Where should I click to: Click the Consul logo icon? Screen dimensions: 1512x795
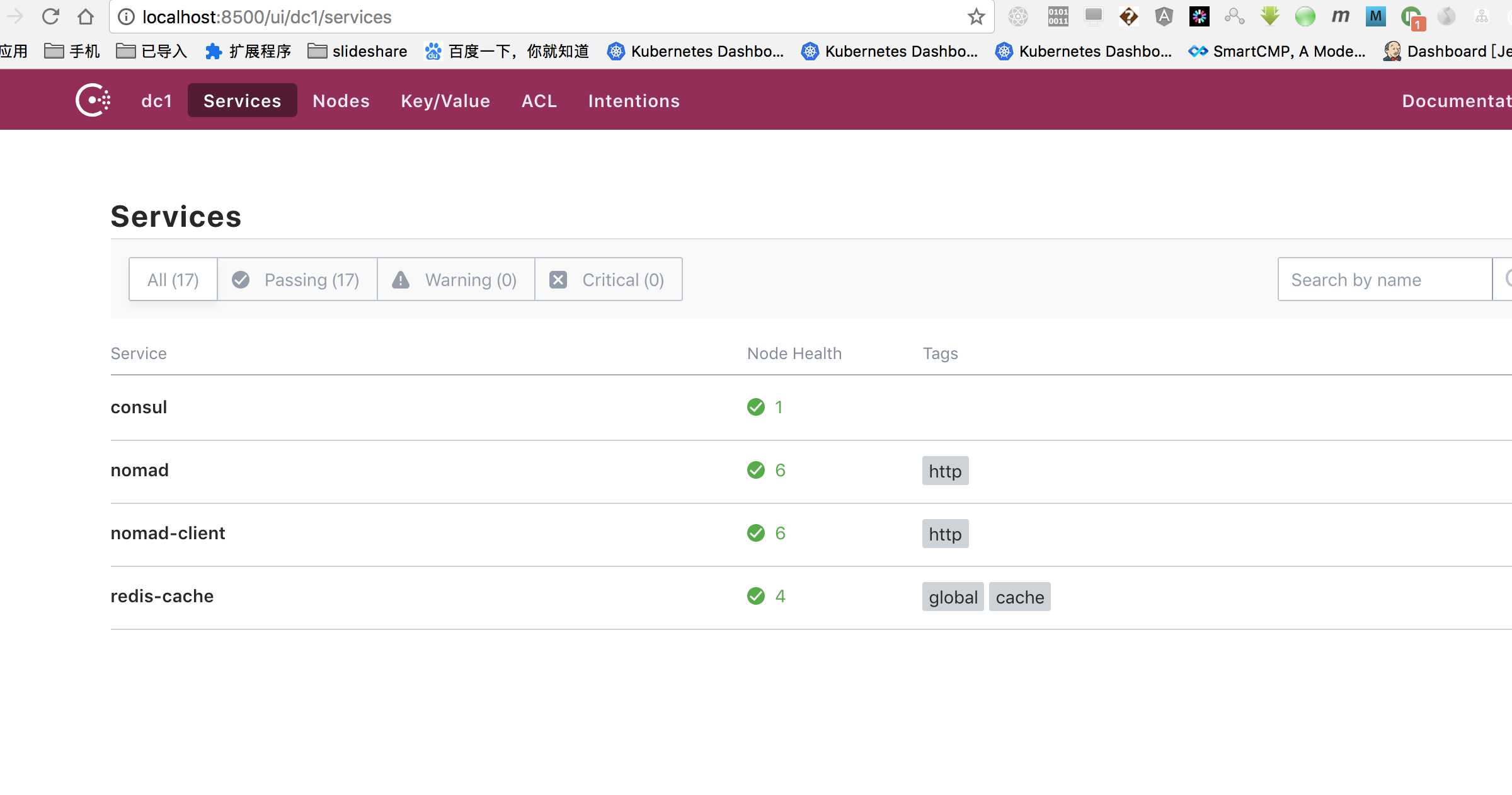click(93, 100)
